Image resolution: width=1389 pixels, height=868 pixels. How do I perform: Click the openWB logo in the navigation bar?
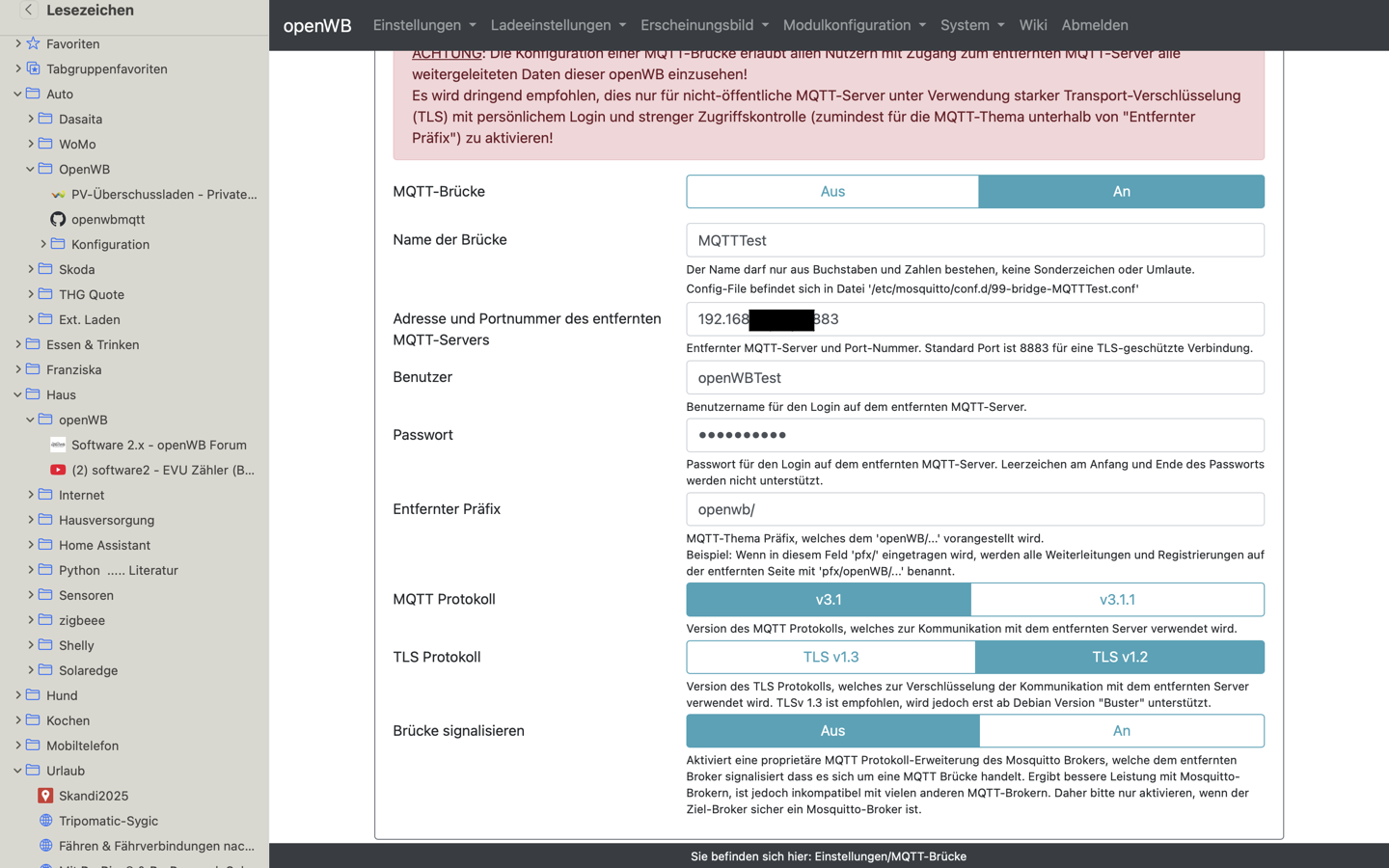pos(317,25)
